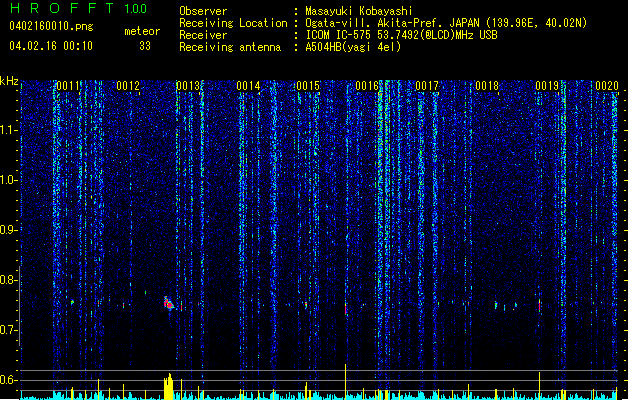Select the filename 0402160010.png

51,26
